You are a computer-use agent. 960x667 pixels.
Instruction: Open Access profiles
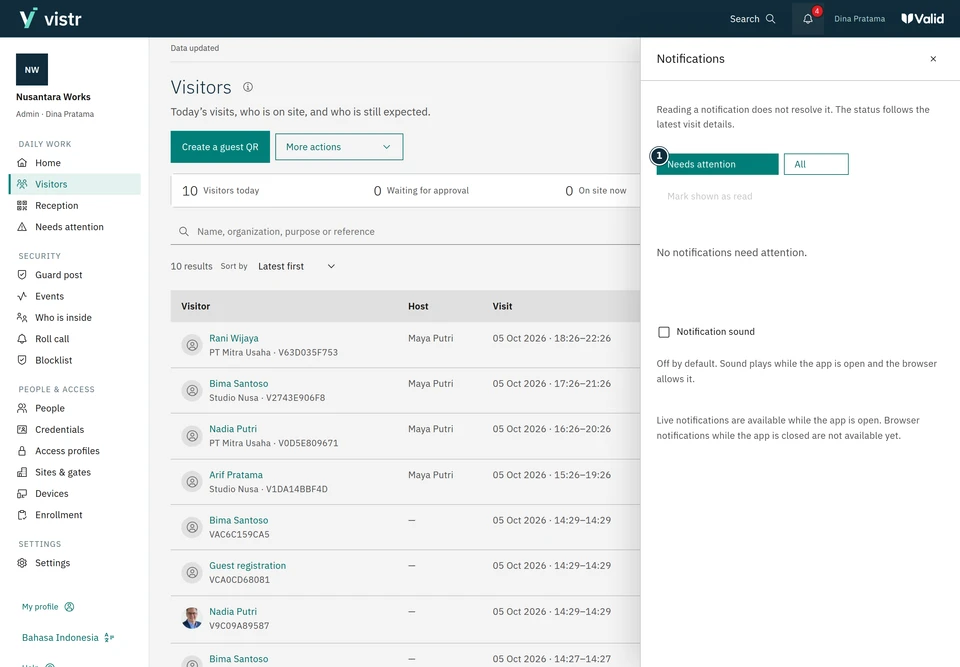[75, 451]
